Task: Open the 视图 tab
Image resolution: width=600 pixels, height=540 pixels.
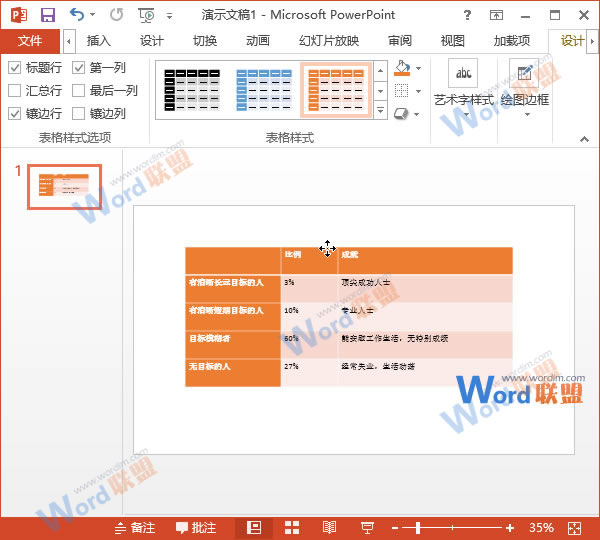Action: click(x=453, y=41)
